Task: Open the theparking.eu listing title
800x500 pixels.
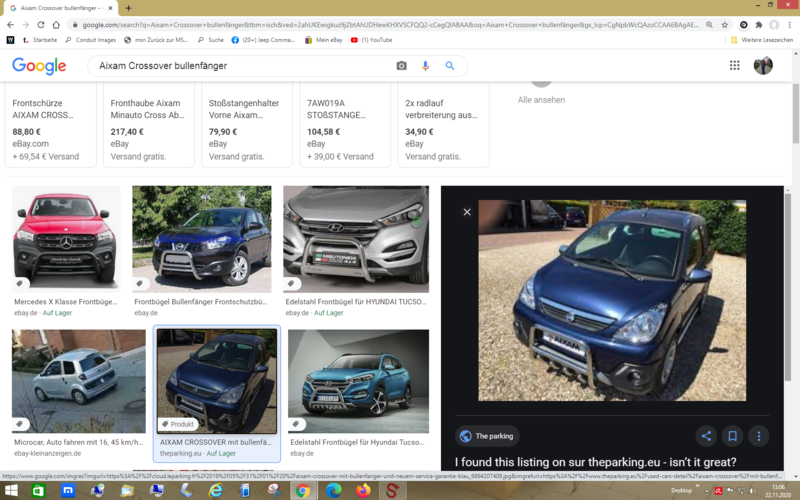Action: coord(595,462)
